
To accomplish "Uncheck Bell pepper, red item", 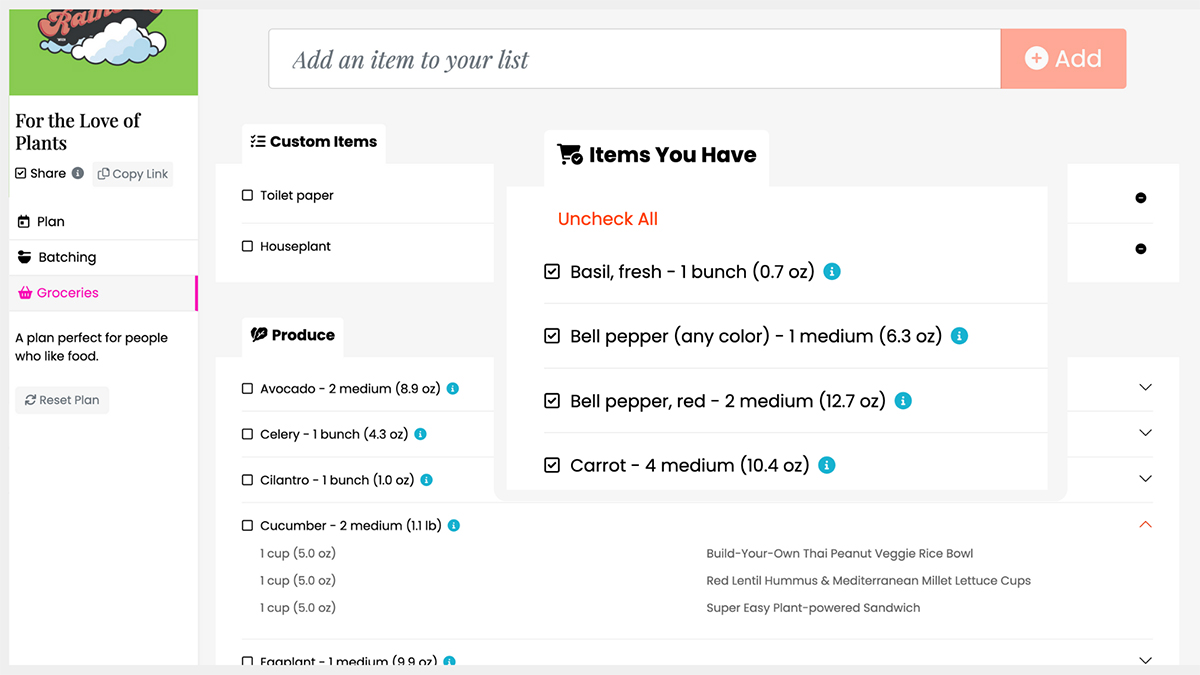I will [x=552, y=401].
